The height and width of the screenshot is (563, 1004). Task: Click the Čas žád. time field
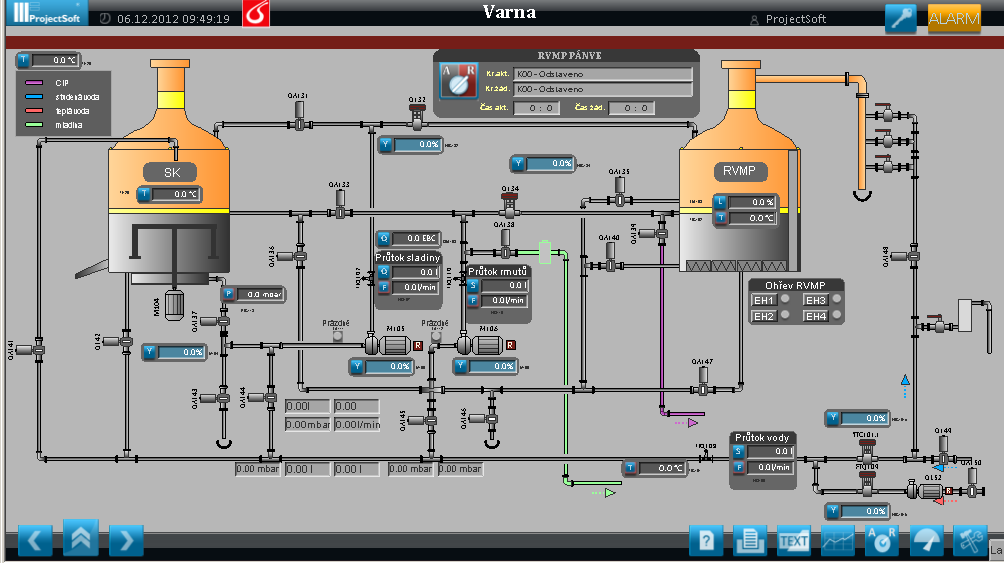(x=631, y=108)
